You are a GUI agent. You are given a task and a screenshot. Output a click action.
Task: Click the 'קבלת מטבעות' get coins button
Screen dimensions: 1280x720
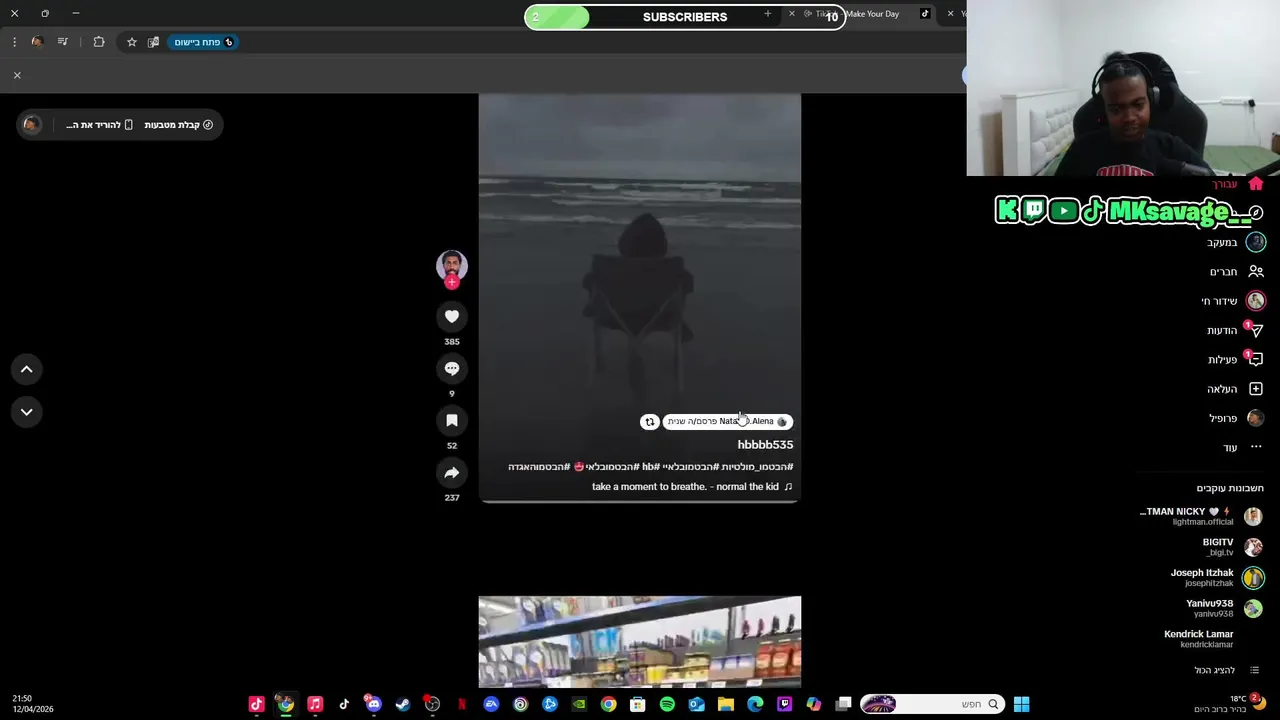pyautogui.click(x=179, y=125)
